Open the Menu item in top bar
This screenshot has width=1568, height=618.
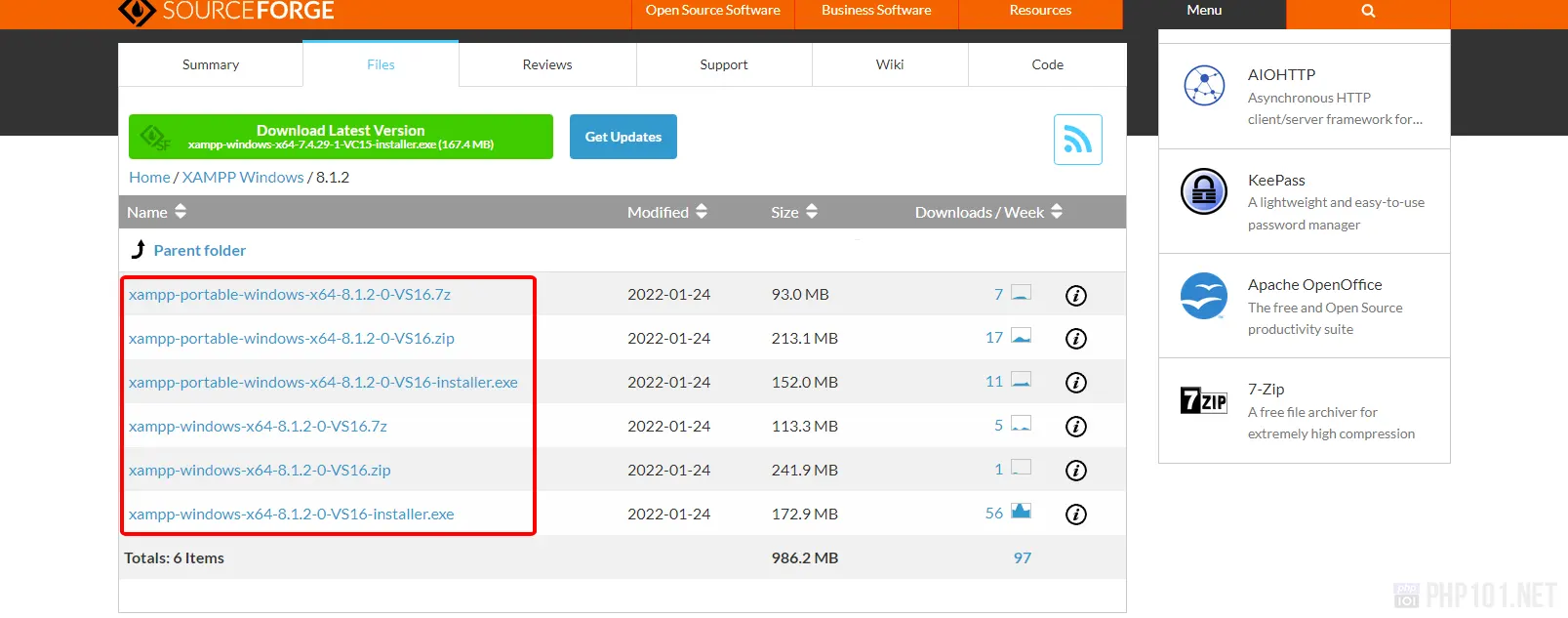(1203, 11)
